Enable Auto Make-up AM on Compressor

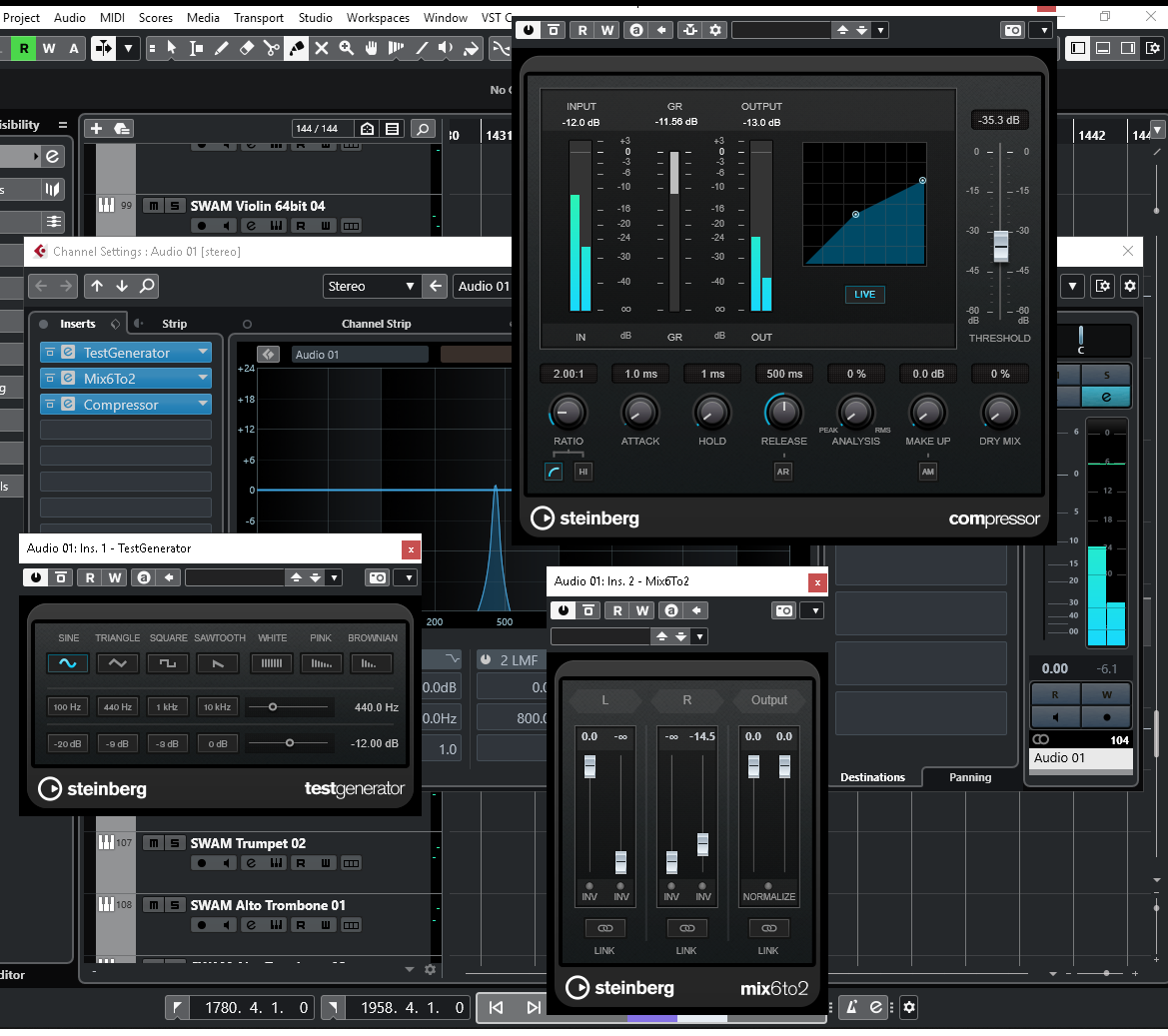927,472
